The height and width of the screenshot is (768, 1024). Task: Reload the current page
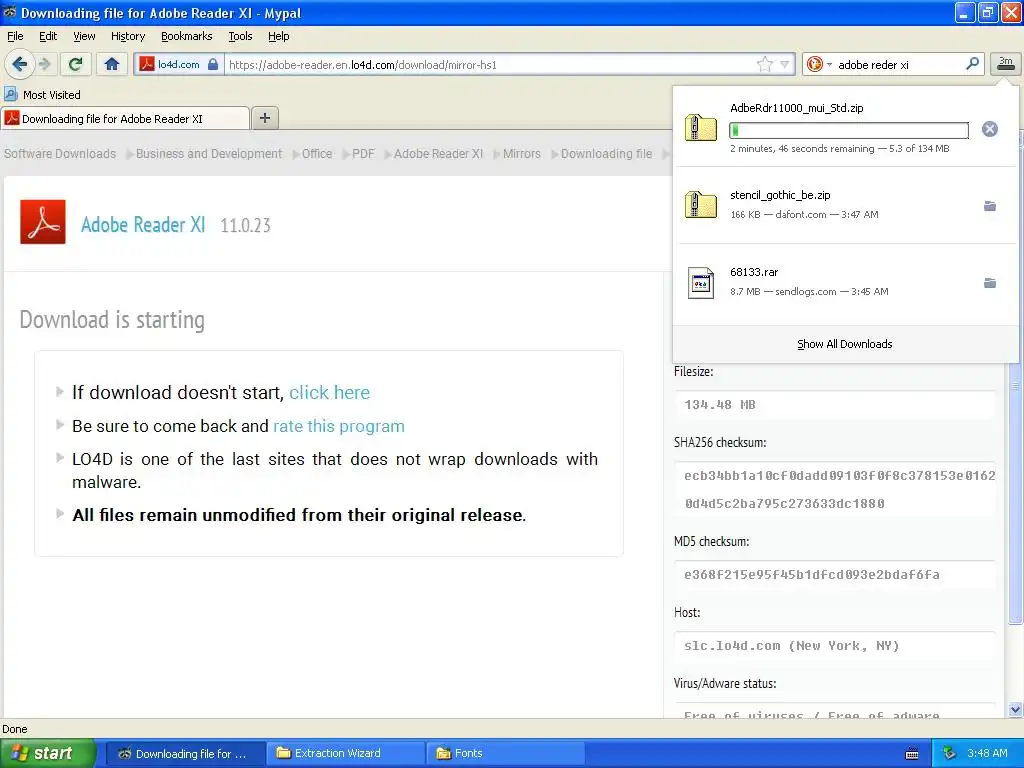pos(76,64)
